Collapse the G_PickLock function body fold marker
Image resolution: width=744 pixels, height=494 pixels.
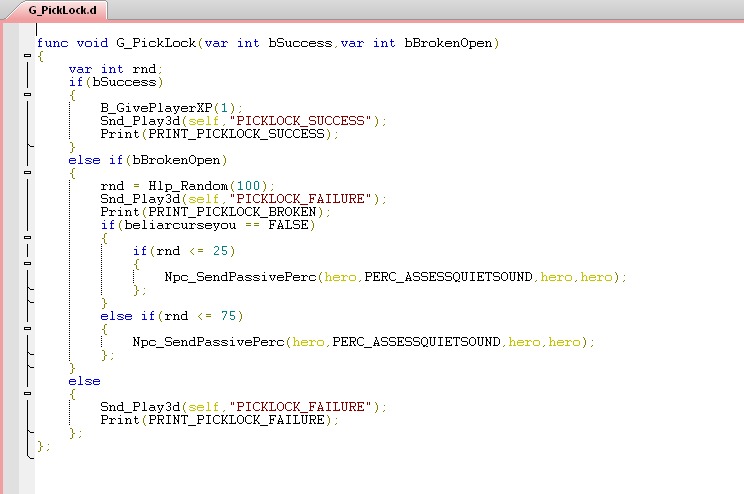(28, 56)
